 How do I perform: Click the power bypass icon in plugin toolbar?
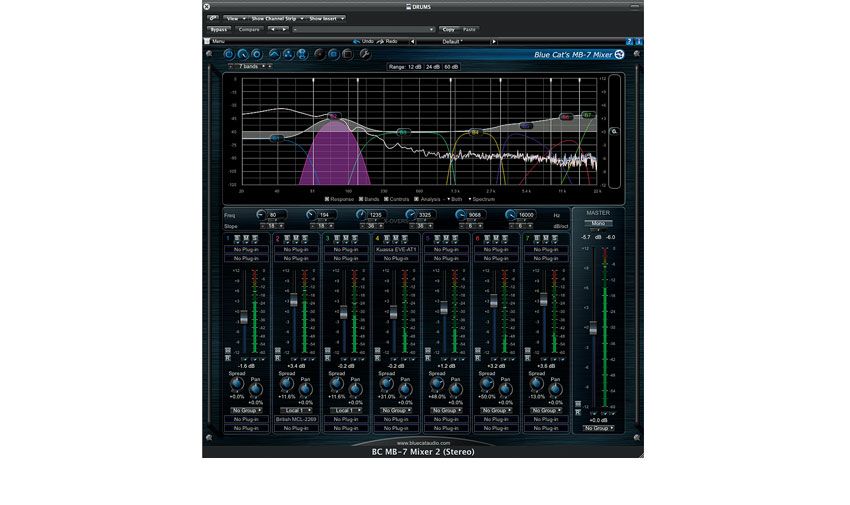229,54
